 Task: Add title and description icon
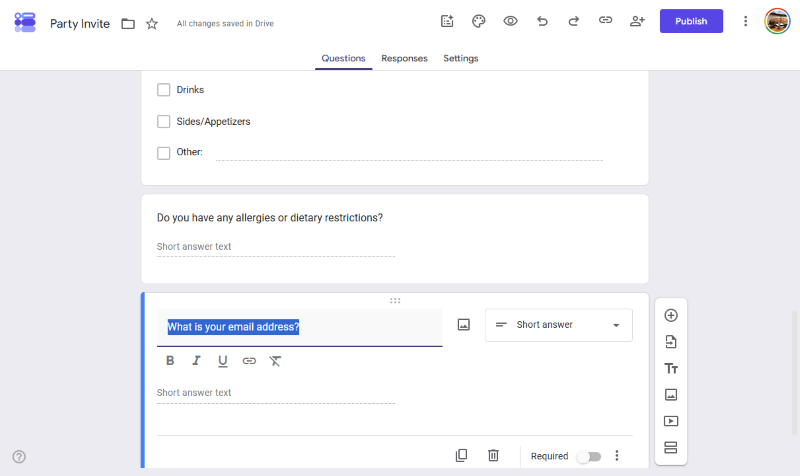point(671,368)
